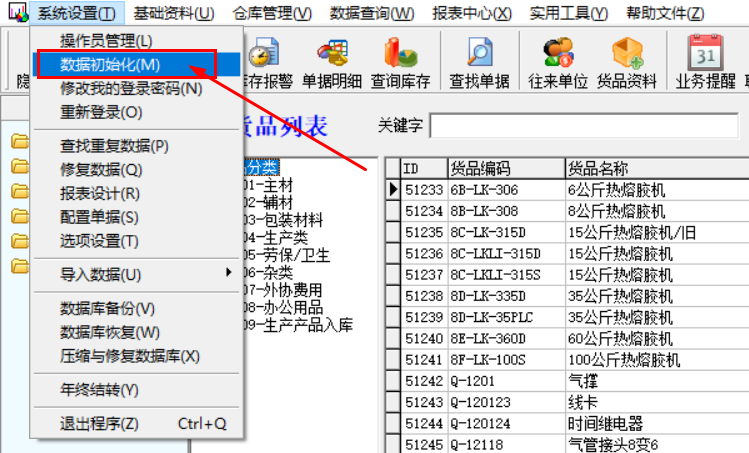The height and width of the screenshot is (453, 749).
Task: Select 配置单据(S) menu entry
Action: tap(137, 217)
